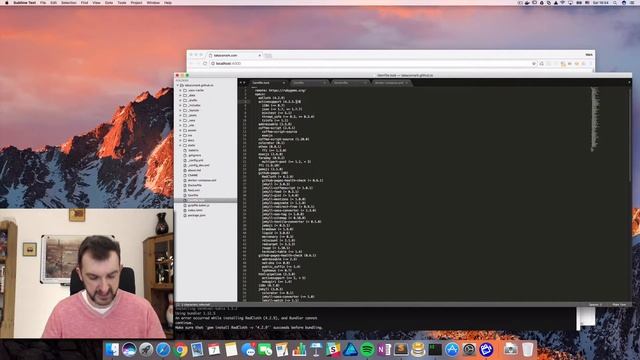
Task: Open Finder from the dock
Action: click(112, 349)
